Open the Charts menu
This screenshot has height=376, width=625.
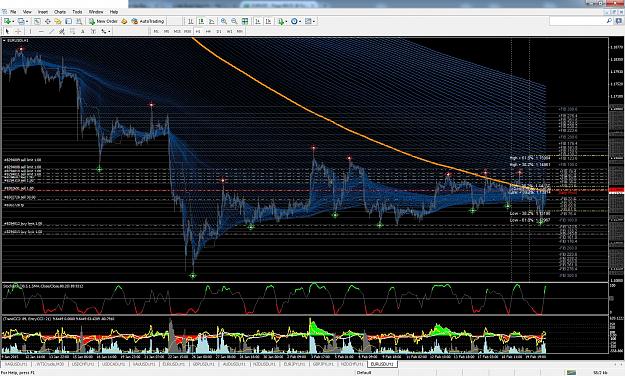click(60, 12)
